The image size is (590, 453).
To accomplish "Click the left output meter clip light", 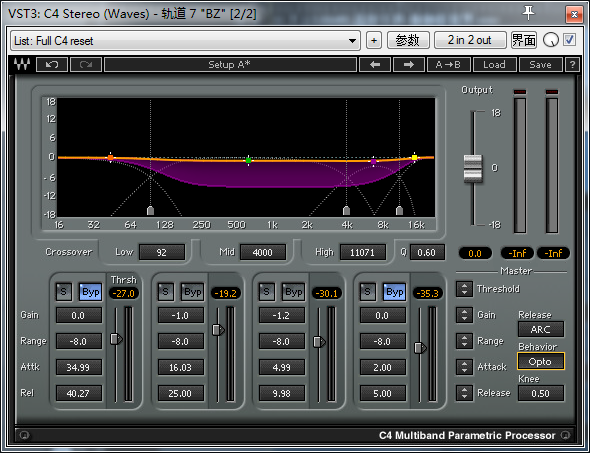I will (x=520, y=92).
